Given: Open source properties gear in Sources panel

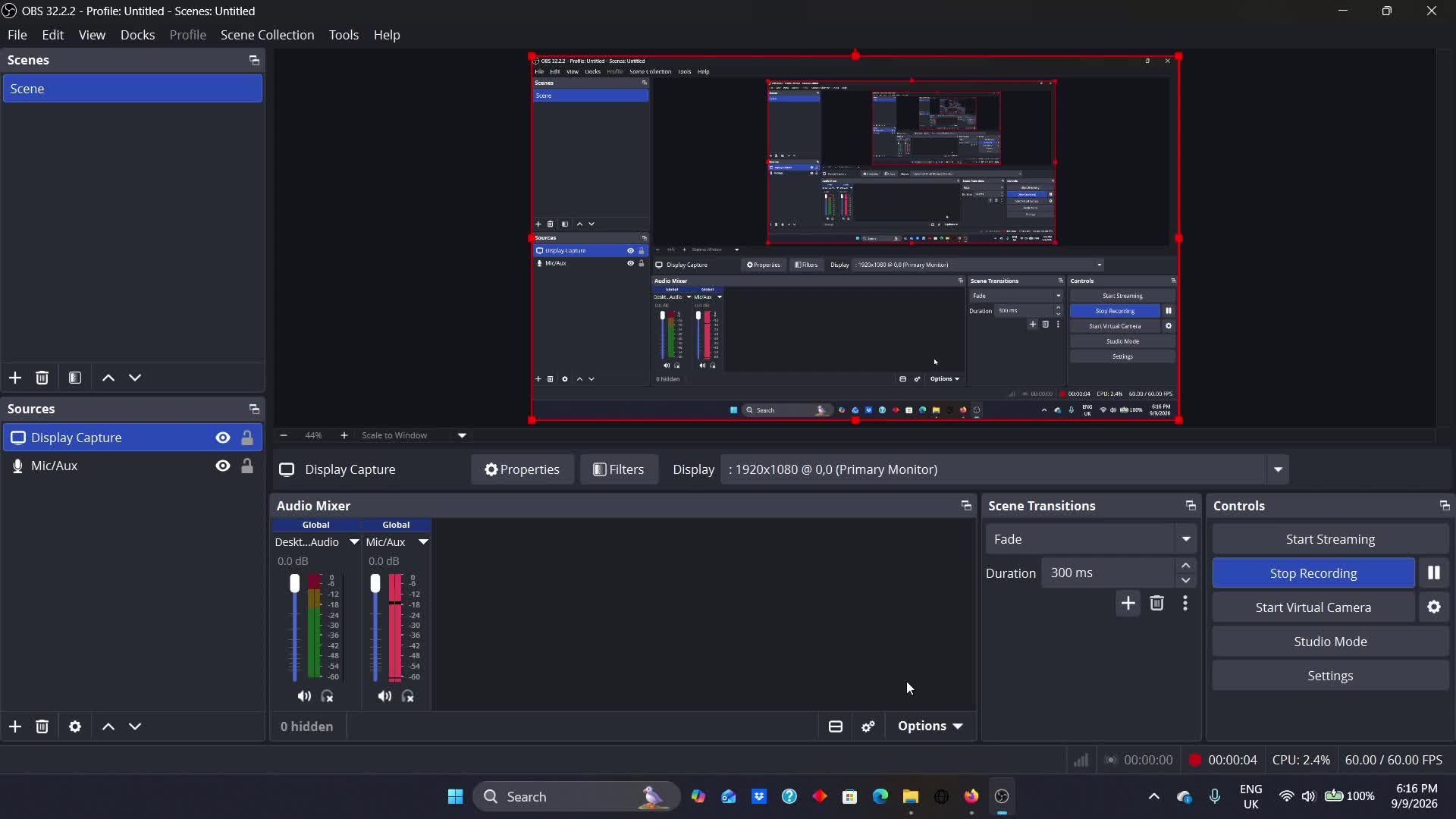Looking at the screenshot, I should tap(75, 726).
